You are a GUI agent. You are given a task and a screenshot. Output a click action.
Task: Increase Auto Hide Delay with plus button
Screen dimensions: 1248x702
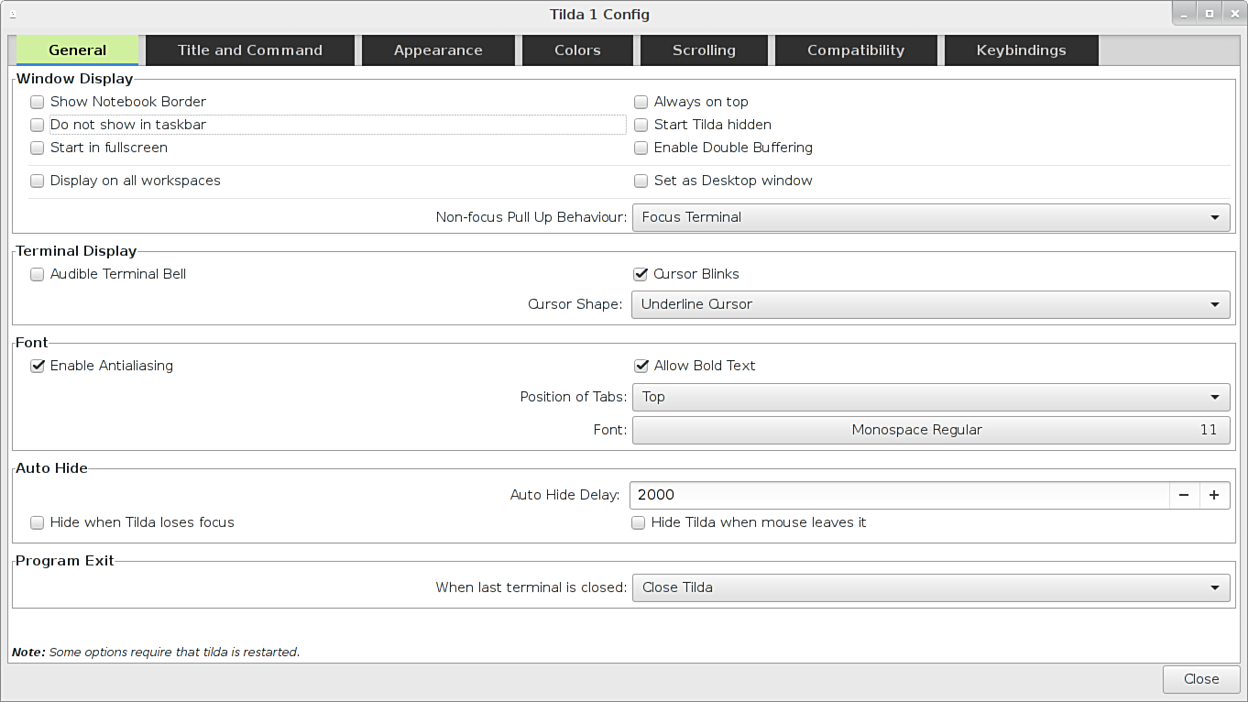[x=1214, y=495]
